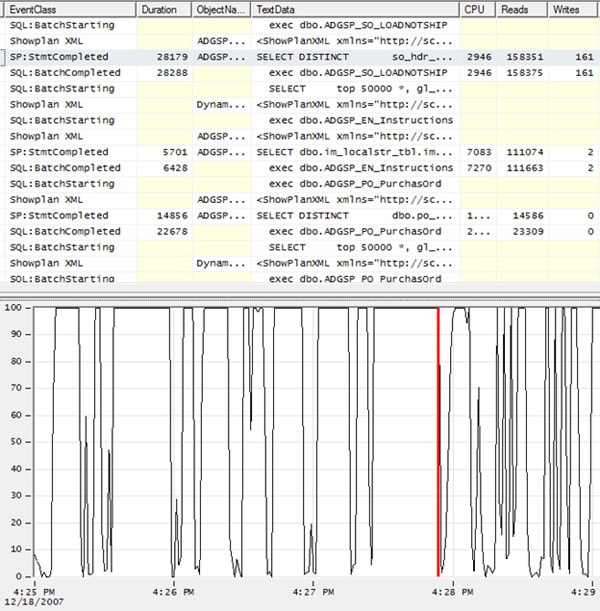Click the 4:28 PM label on the time axis
This screenshot has height=611, width=600.
452,592
